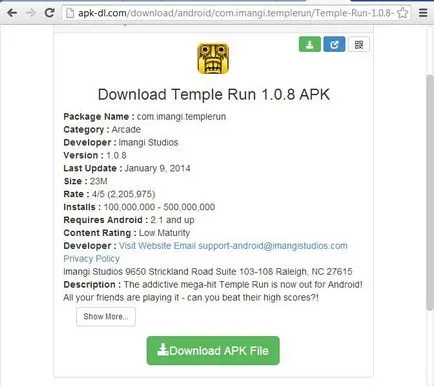Click the Category value Arcade
The height and width of the screenshot is (386, 434).
click(126, 129)
